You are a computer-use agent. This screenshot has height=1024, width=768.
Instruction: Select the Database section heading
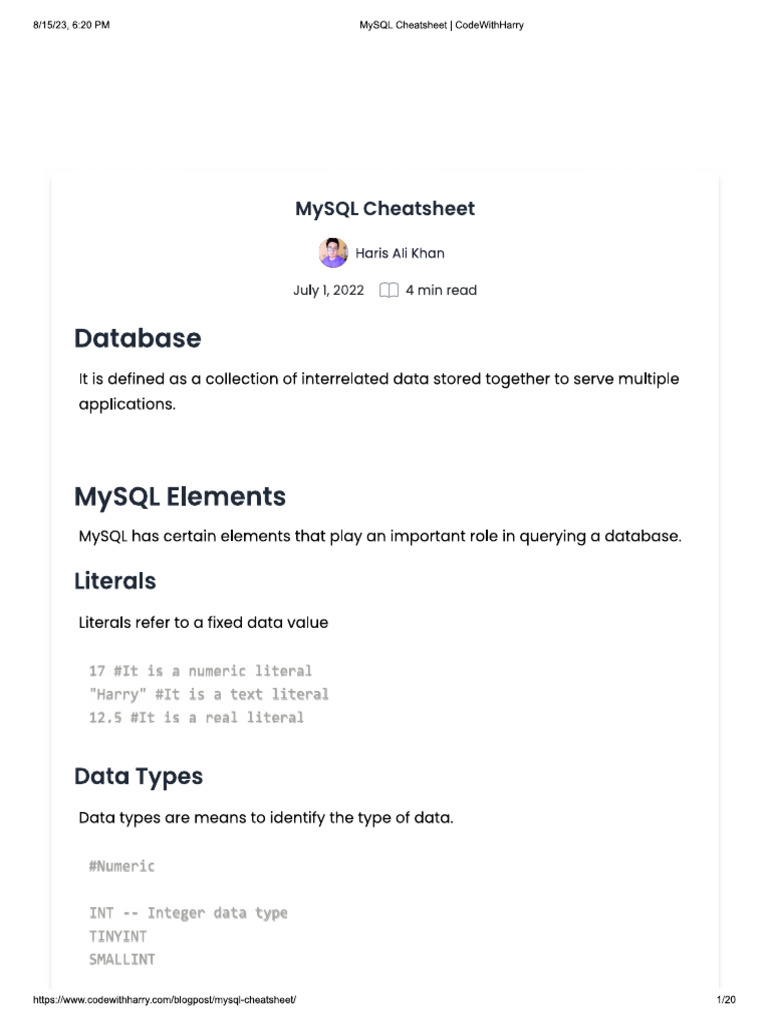click(x=138, y=338)
